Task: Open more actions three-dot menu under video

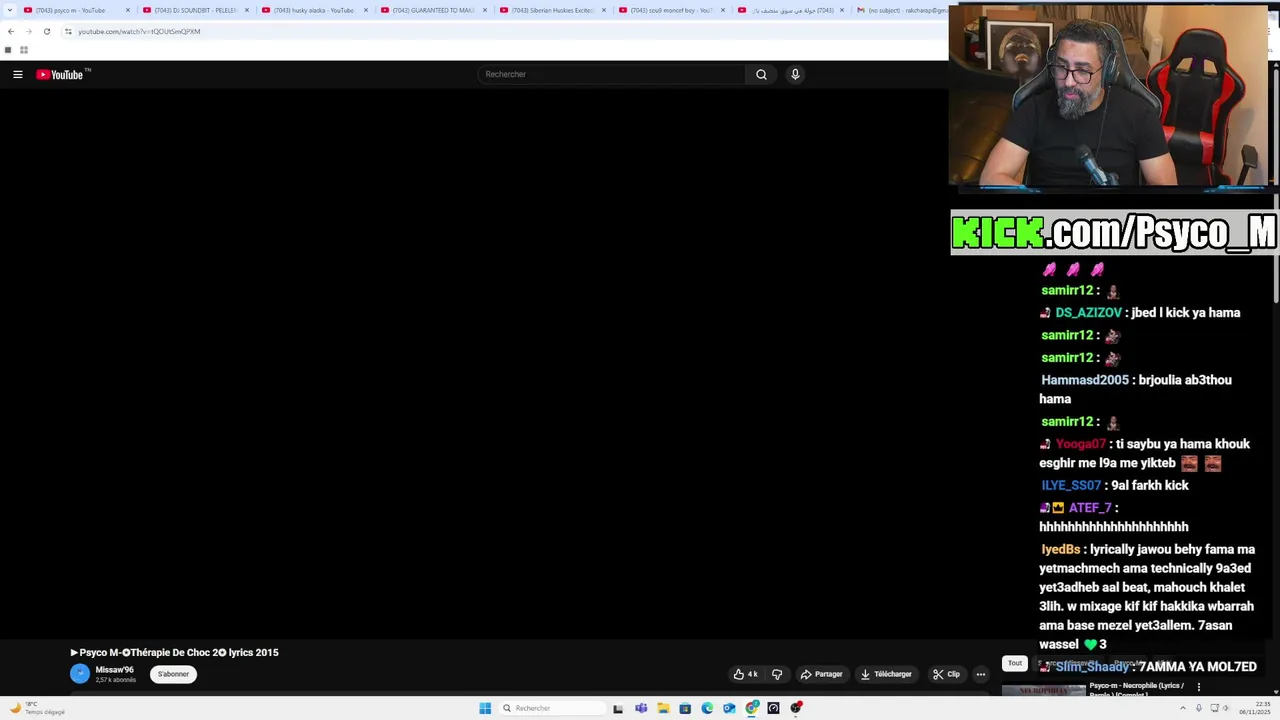Action: pyautogui.click(x=981, y=674)
